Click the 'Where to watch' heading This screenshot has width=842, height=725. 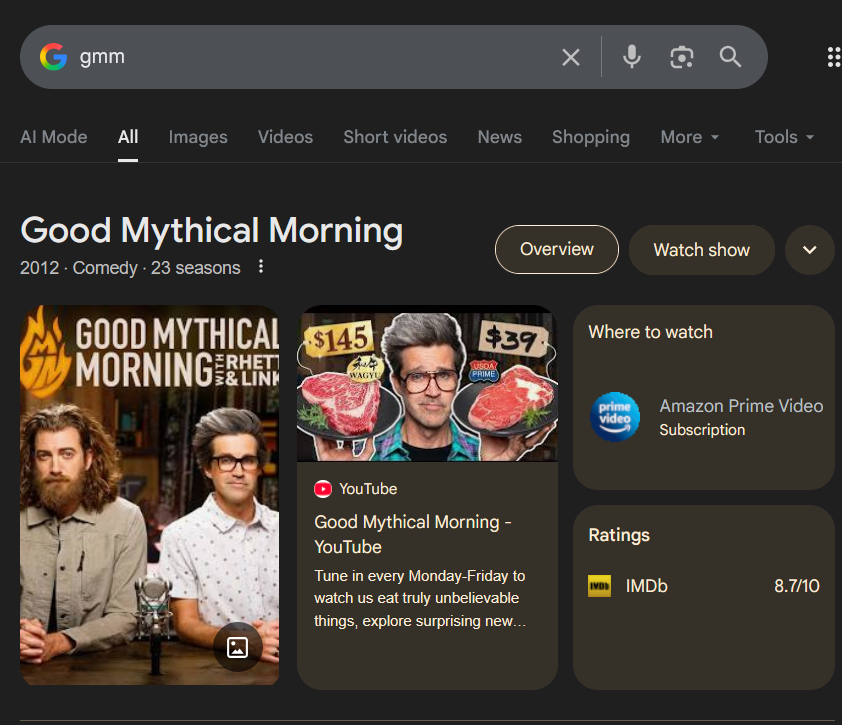point(650,332)
